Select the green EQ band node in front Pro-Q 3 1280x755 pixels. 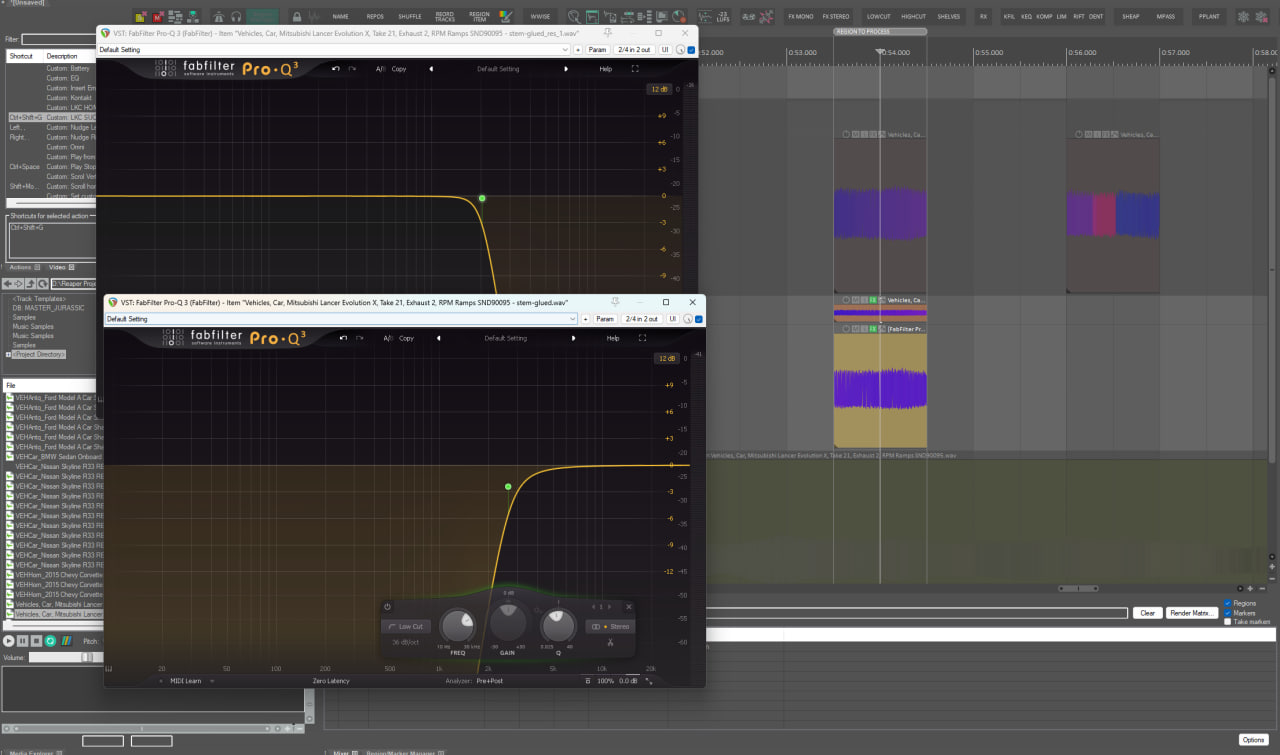[x=508, y=487]
